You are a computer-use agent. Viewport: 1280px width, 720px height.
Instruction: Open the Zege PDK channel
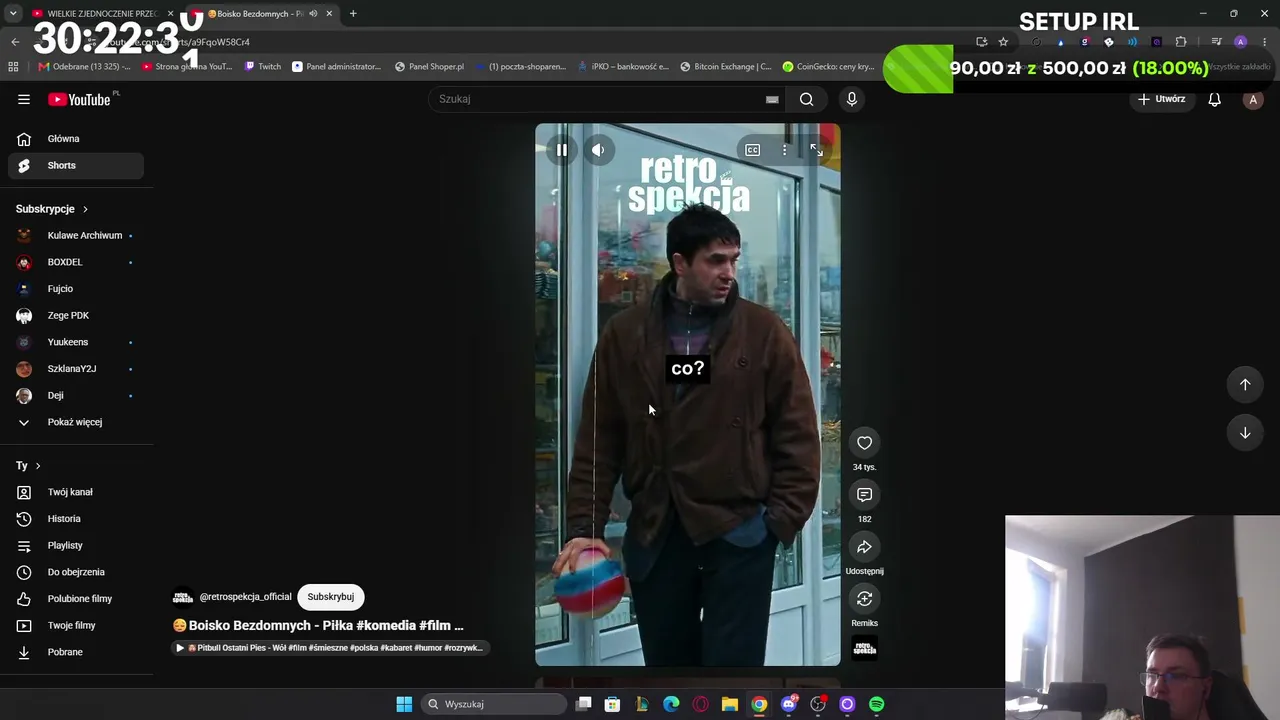click(76, 316)
